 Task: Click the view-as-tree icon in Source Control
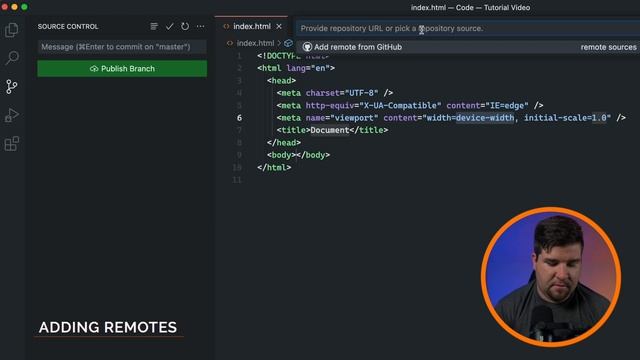[154, 27]
